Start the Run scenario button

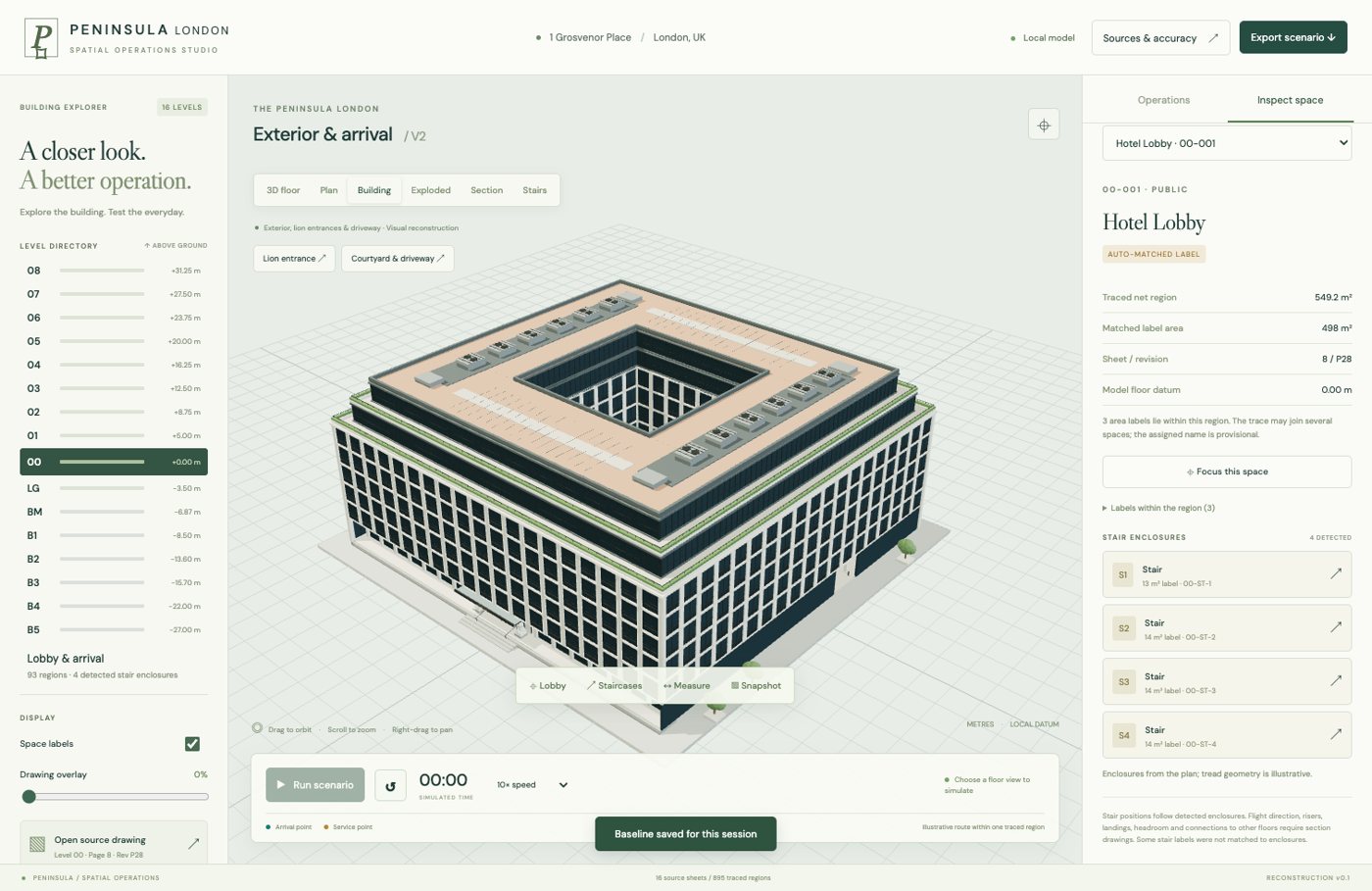coord(316,785)
